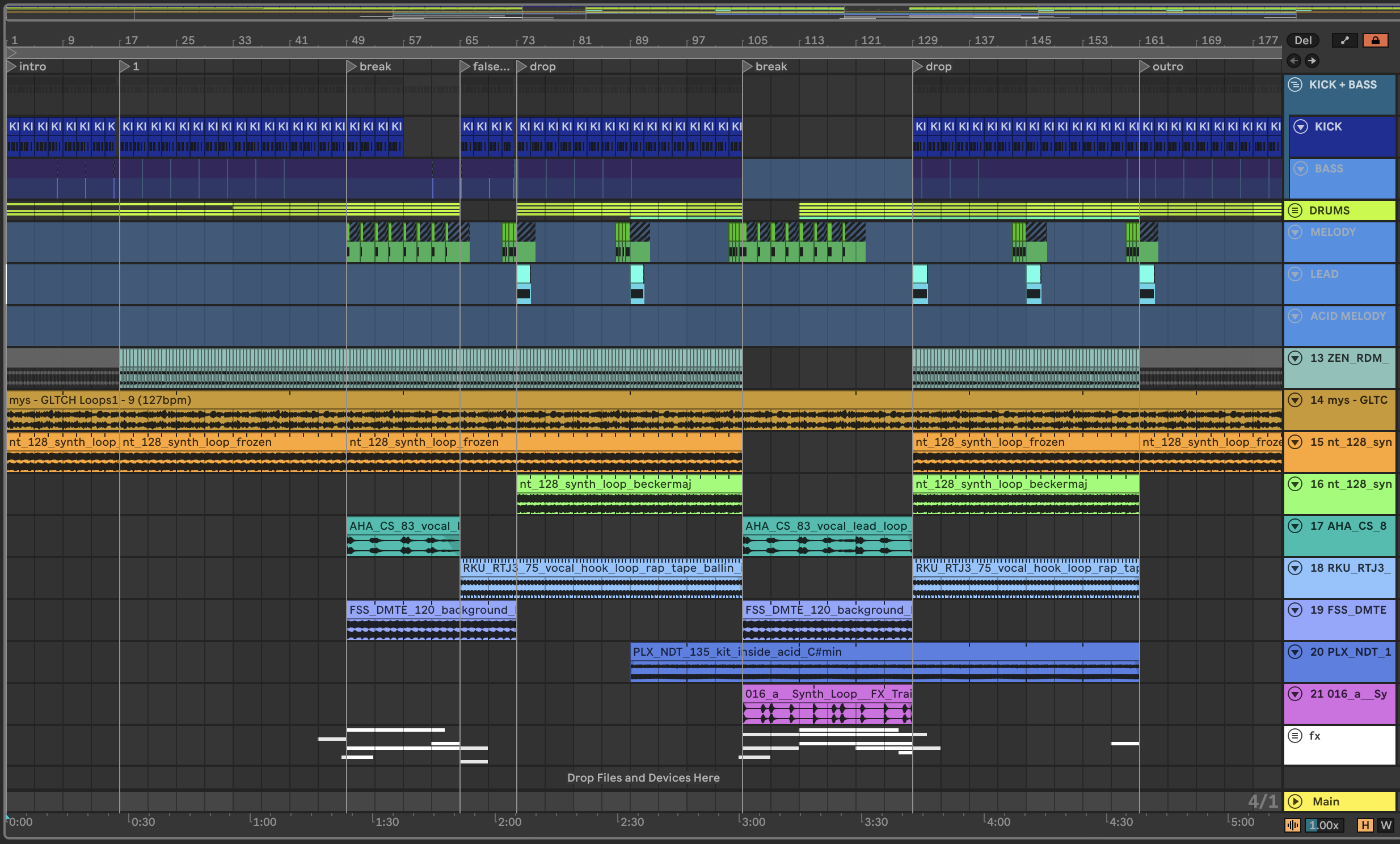Viewport: 1400px width, 844px height.
Task: Click the fx group track icon
Action: coord(1295,736)
